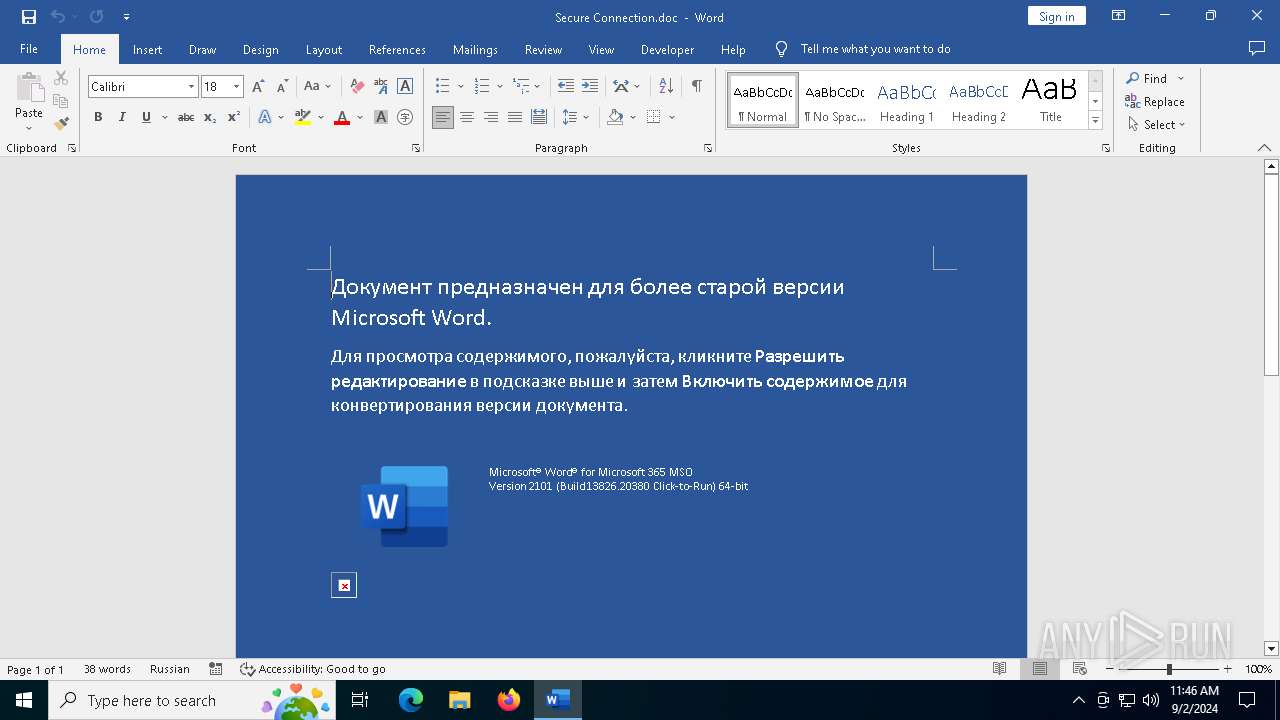Image resolution: width=1280 pixels, height=720 pixels.
Task: Open Styles pane launcher
Action: click(x=1106, y=148)
